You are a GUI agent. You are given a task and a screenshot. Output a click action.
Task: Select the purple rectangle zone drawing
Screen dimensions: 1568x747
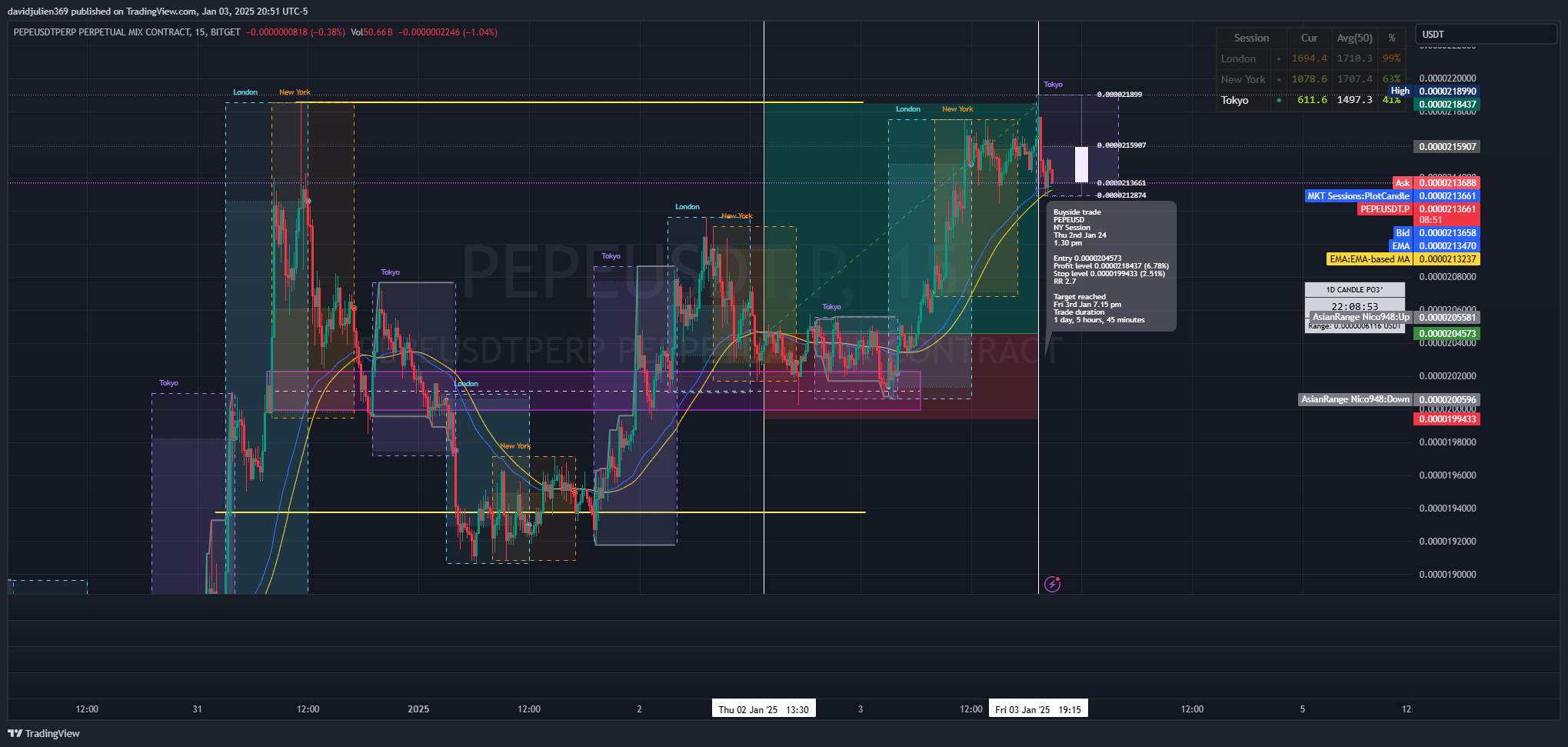pyautogui.click(x=593, y=391)
